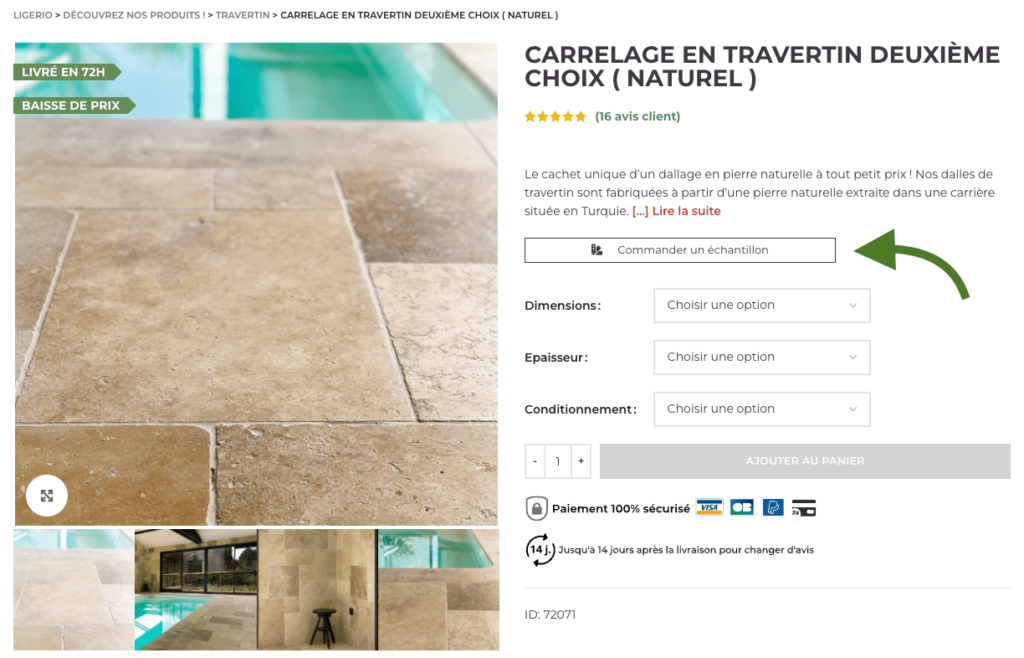The height and width of the screenshot is (658, 1024).
Task: Go to Travertin breadcrumb link
Action: [x=242, y=15]
